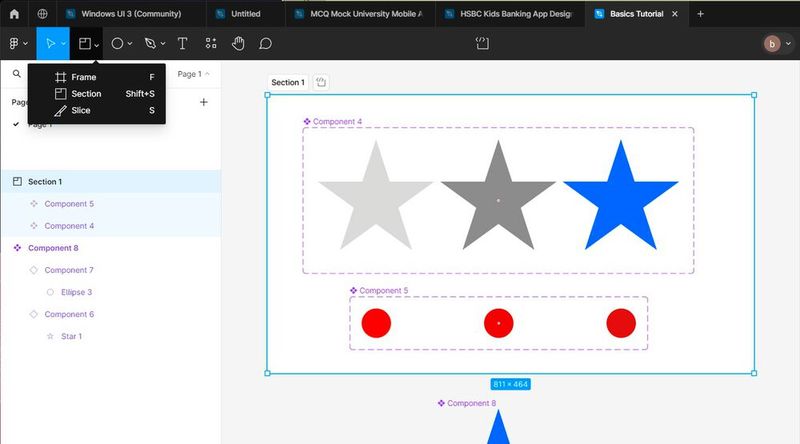
Task: Click the top-left resize handle of Section 1
Action: tap(267, 95)
